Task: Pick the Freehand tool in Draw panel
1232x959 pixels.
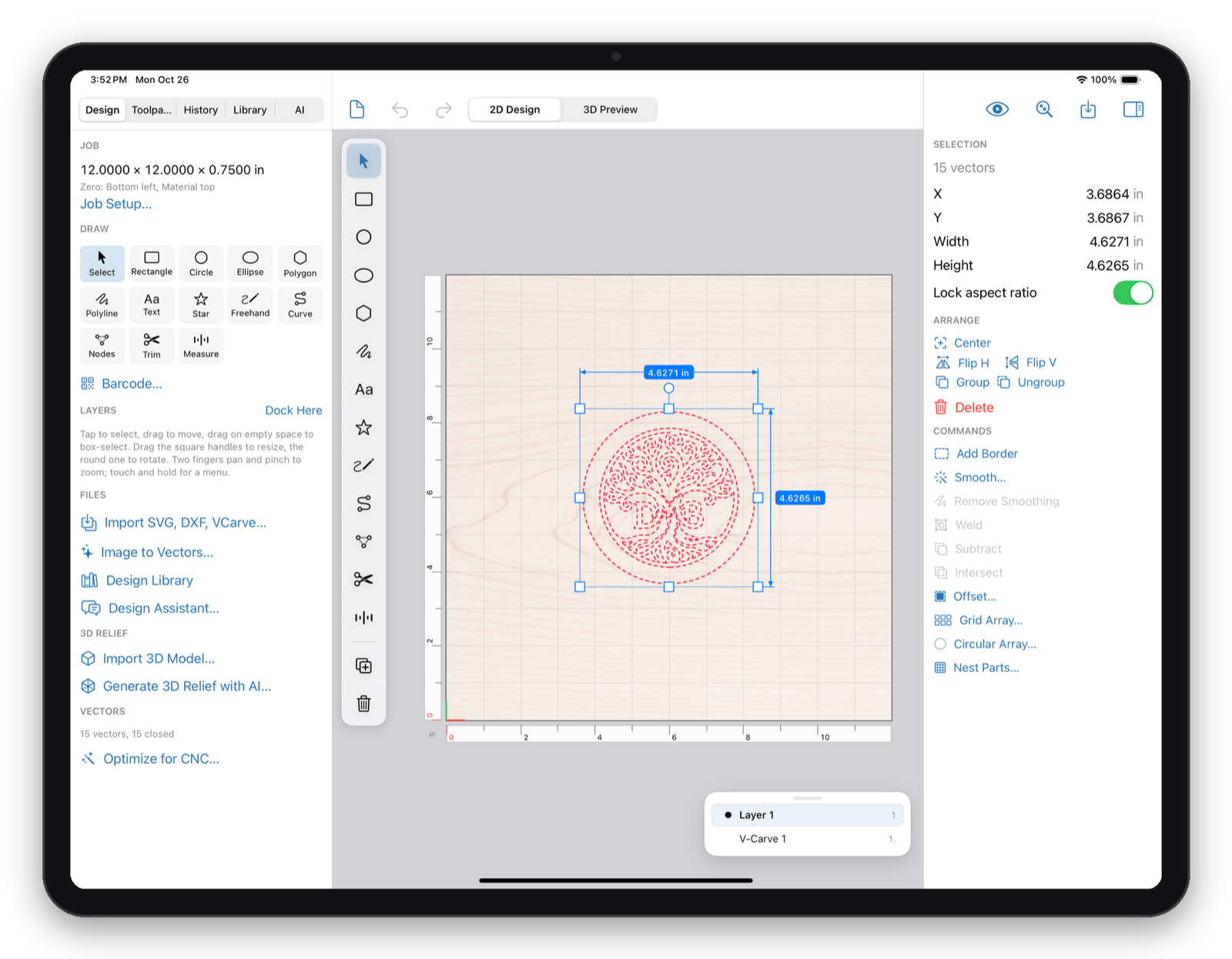Action: coord(250,305)
